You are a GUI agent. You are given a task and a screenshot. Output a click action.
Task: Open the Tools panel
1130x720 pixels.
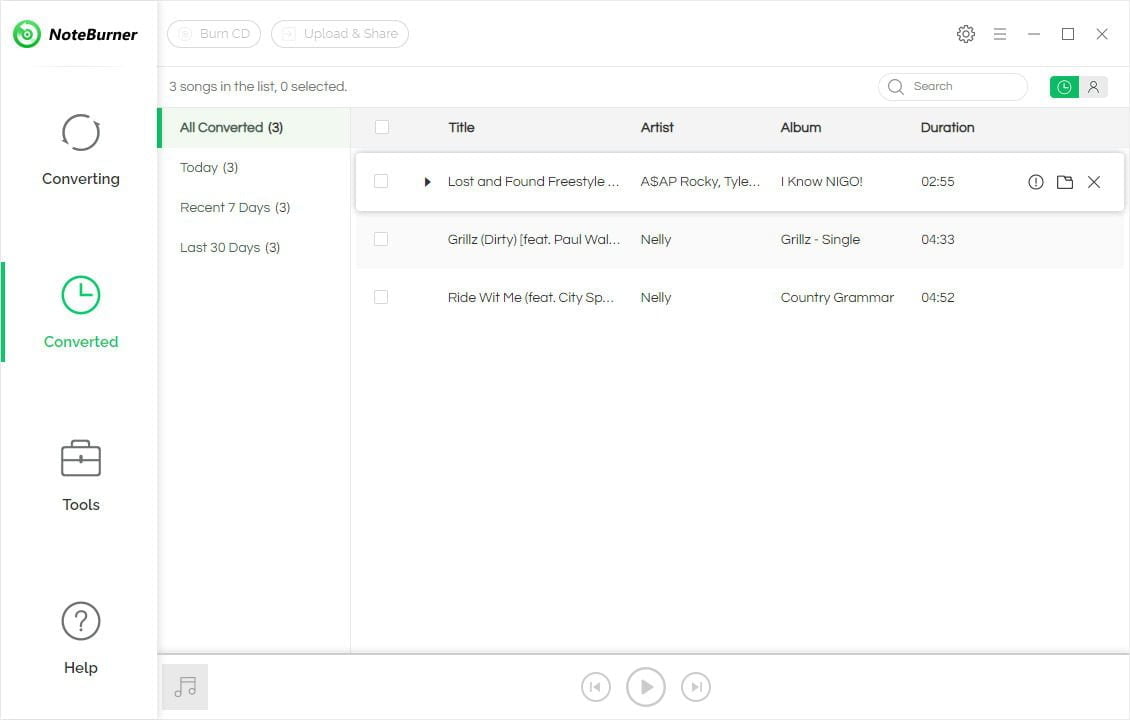point(80,474)
